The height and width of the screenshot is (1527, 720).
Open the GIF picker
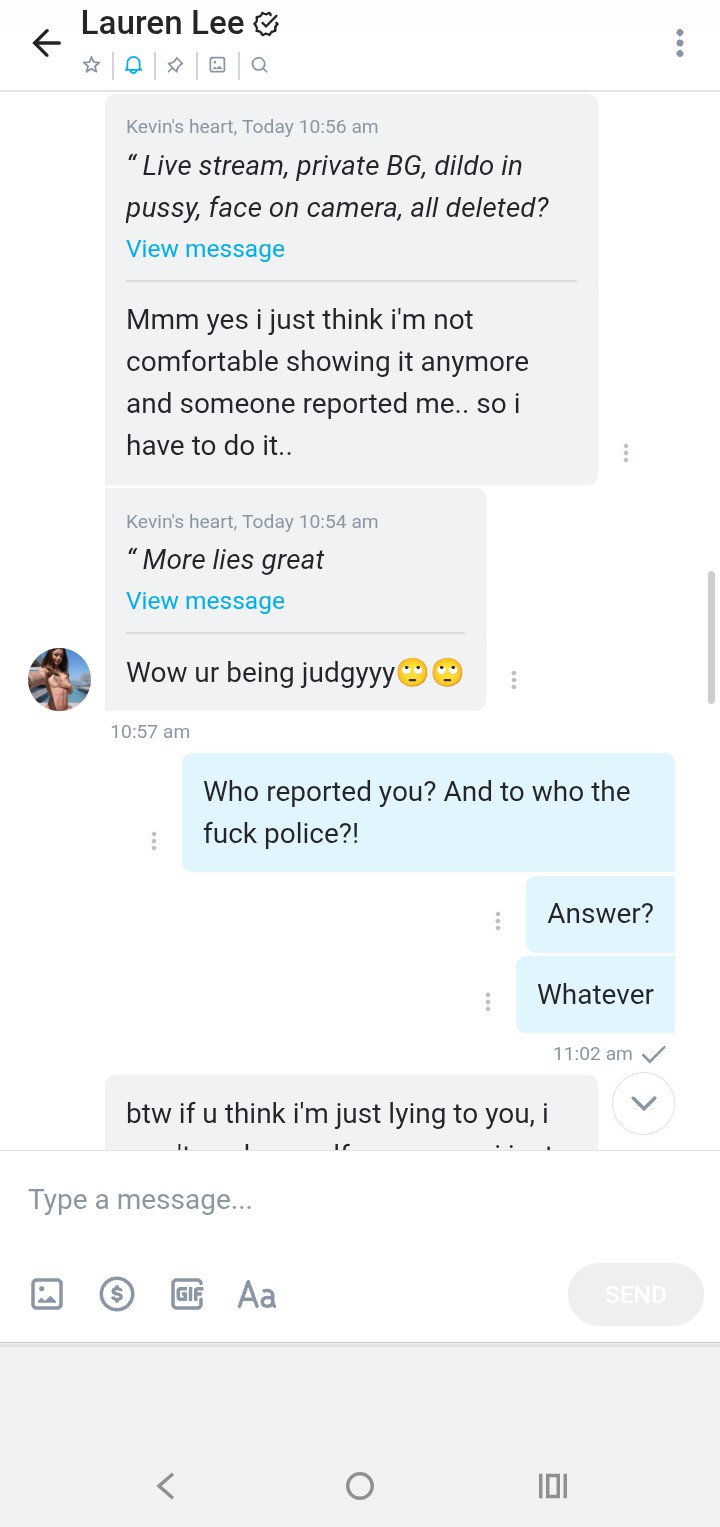pyautogui.click(x=188, y=1294)
